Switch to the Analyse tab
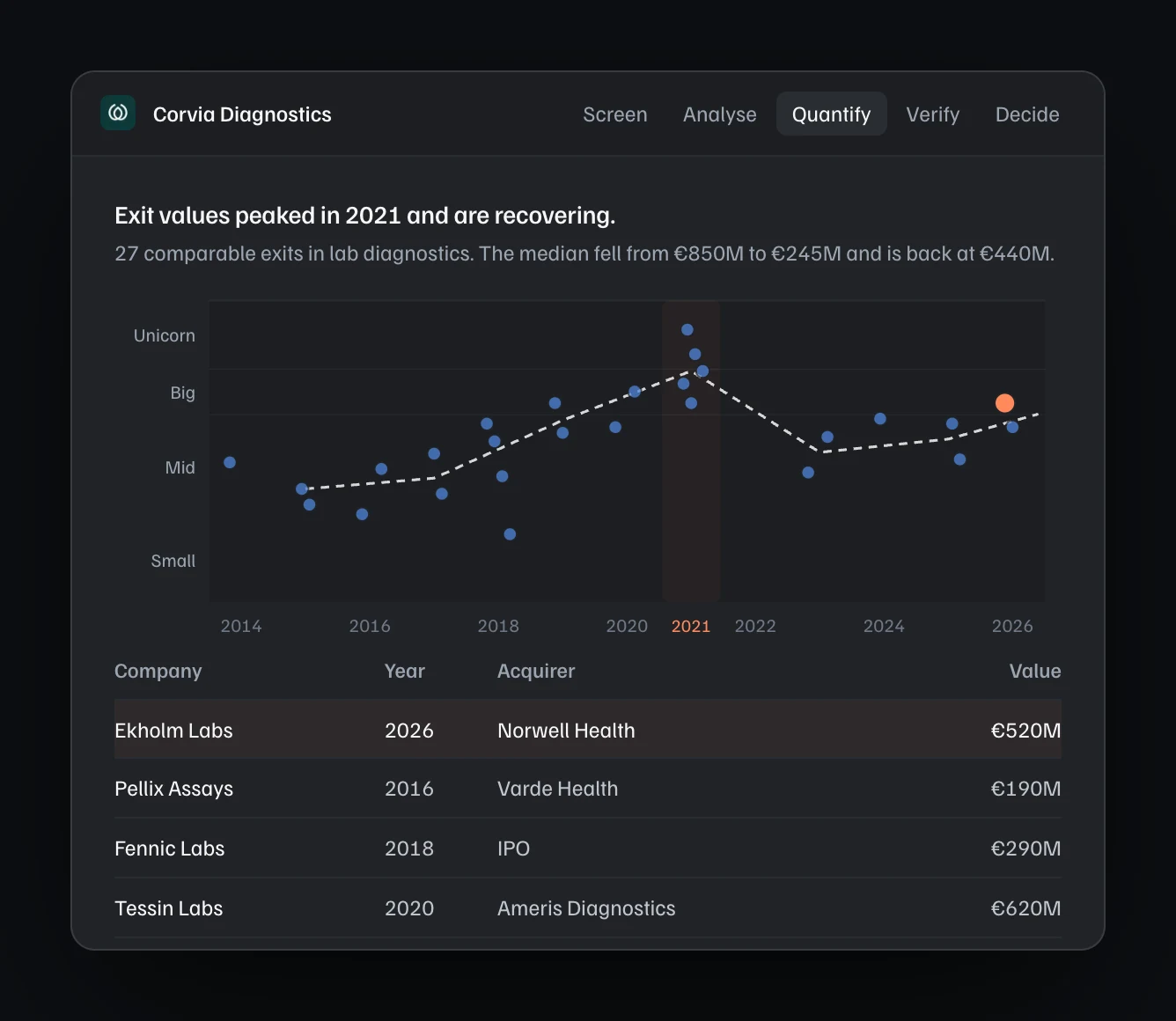Viewport: 1176px width, 1021px height. pos(720,114)
